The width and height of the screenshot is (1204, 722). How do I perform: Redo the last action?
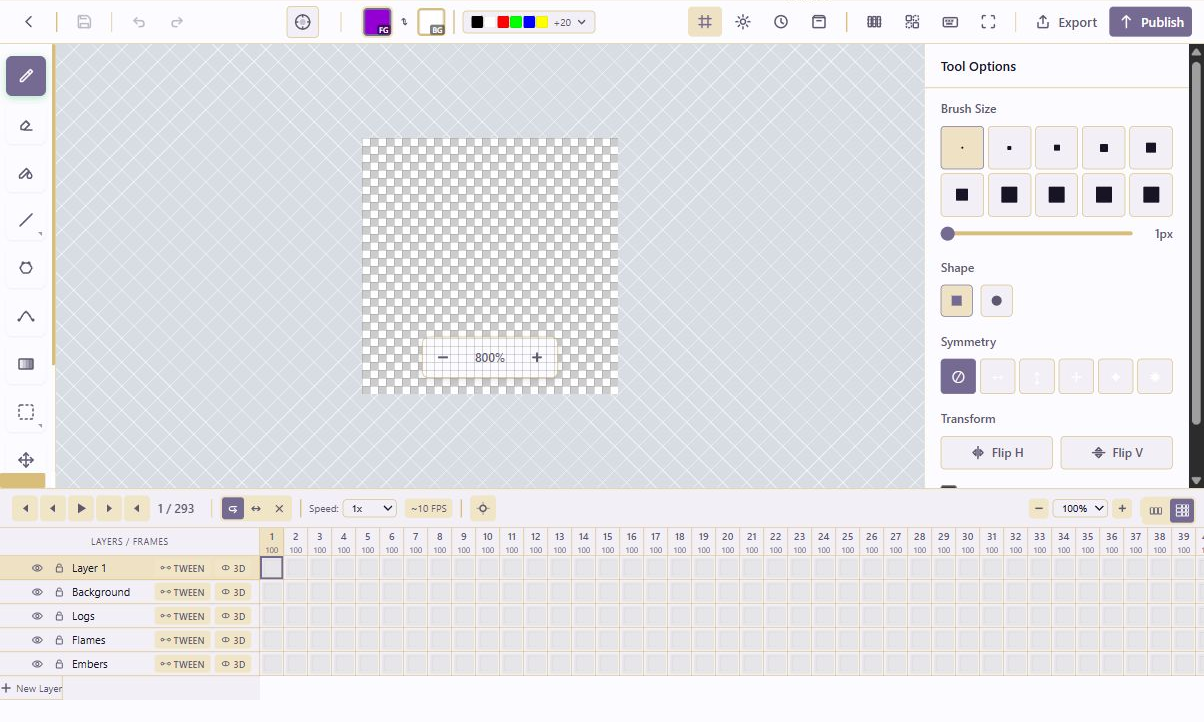177,22
